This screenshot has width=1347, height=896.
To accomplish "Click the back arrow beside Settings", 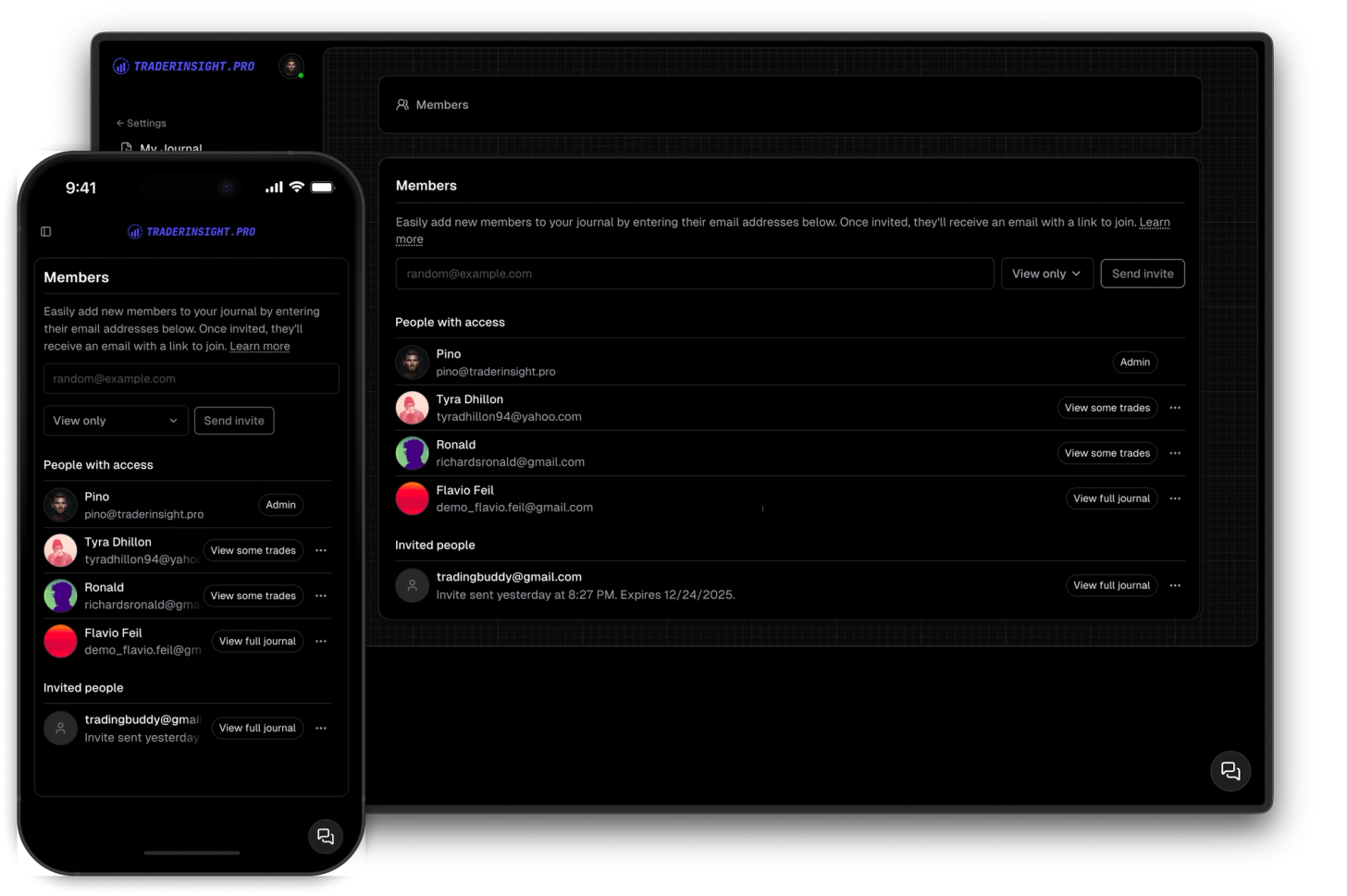I will click(119, 122).
